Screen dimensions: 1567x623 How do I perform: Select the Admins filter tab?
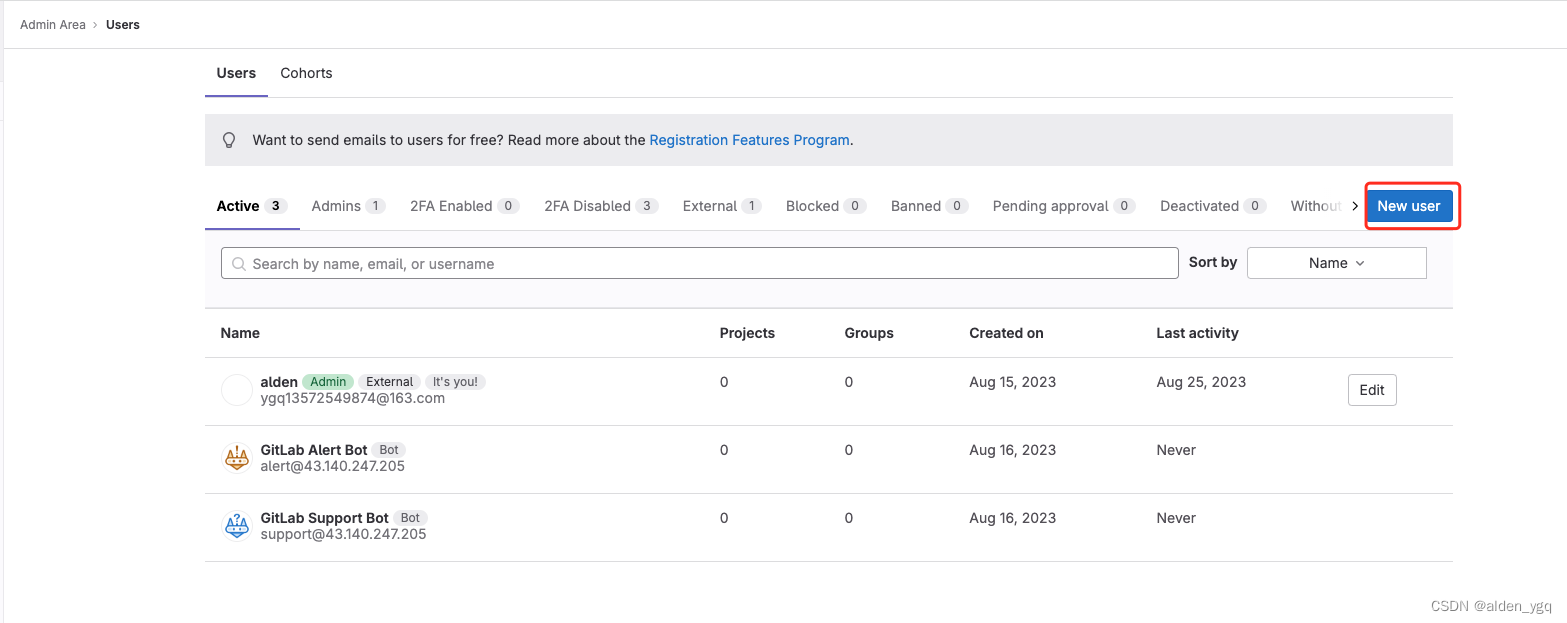pyautogui.click(x=347, y=206)
